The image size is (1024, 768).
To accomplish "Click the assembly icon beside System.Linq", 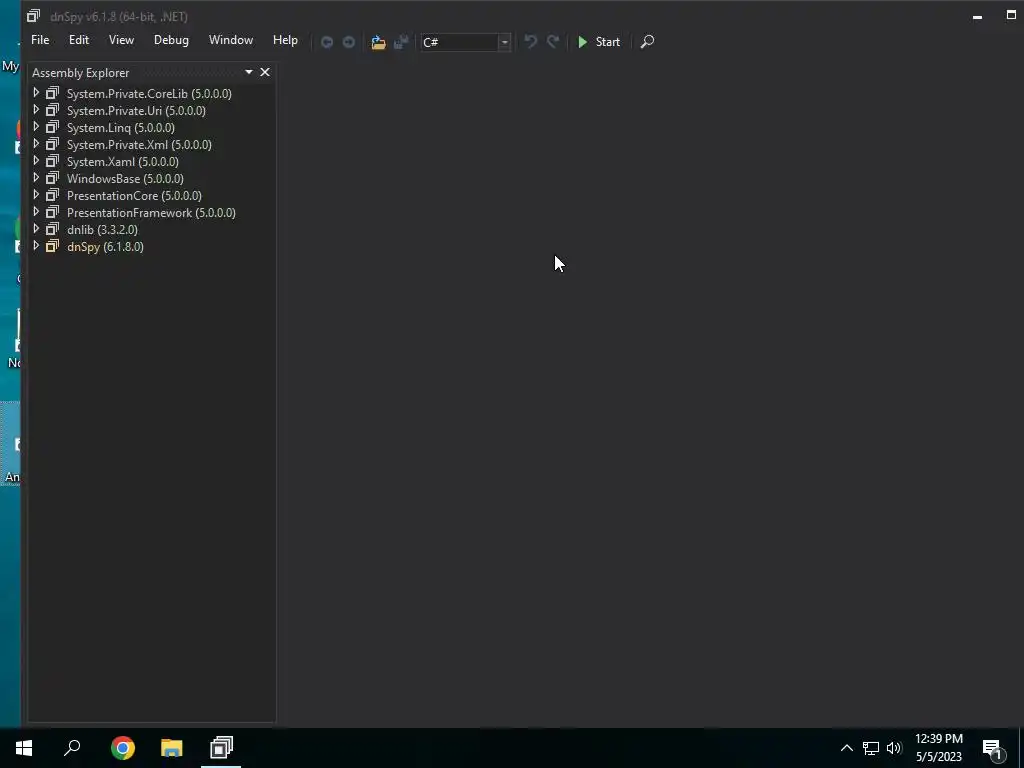I will click(52, 127).
